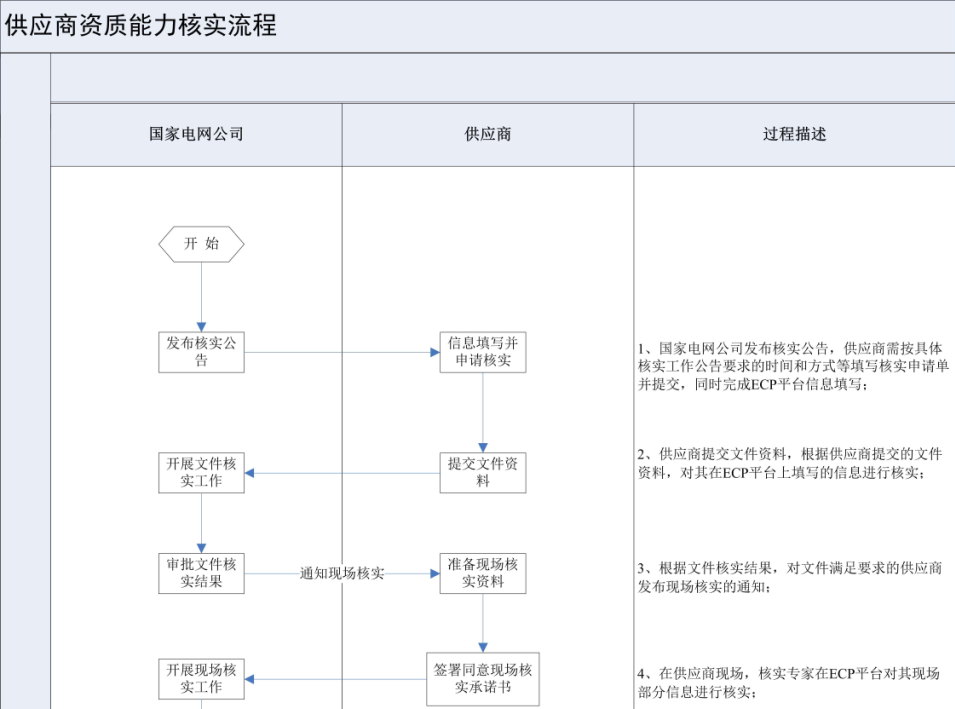Click the 审批文件核实结果 box
955x709 pixels.
[201, 573]
